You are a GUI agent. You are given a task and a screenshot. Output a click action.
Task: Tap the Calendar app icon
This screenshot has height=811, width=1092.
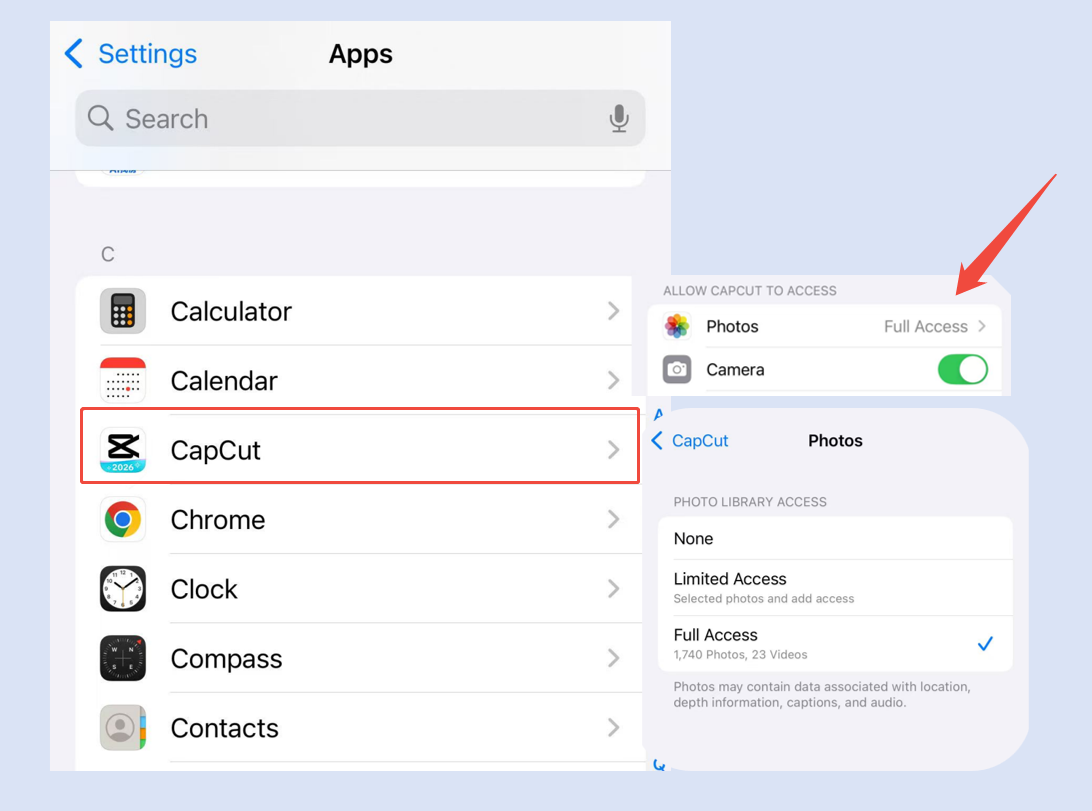click(123, 381)
